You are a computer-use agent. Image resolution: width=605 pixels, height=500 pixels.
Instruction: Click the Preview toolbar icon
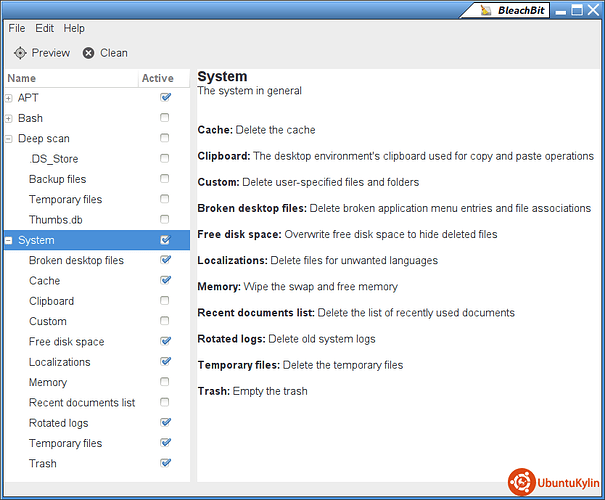point(20,53)
